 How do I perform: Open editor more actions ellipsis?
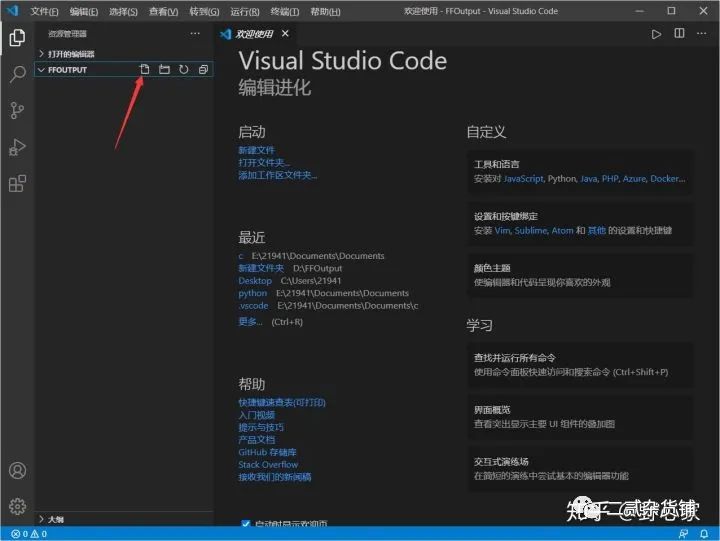pyautogui.click(x=702, y=34)
